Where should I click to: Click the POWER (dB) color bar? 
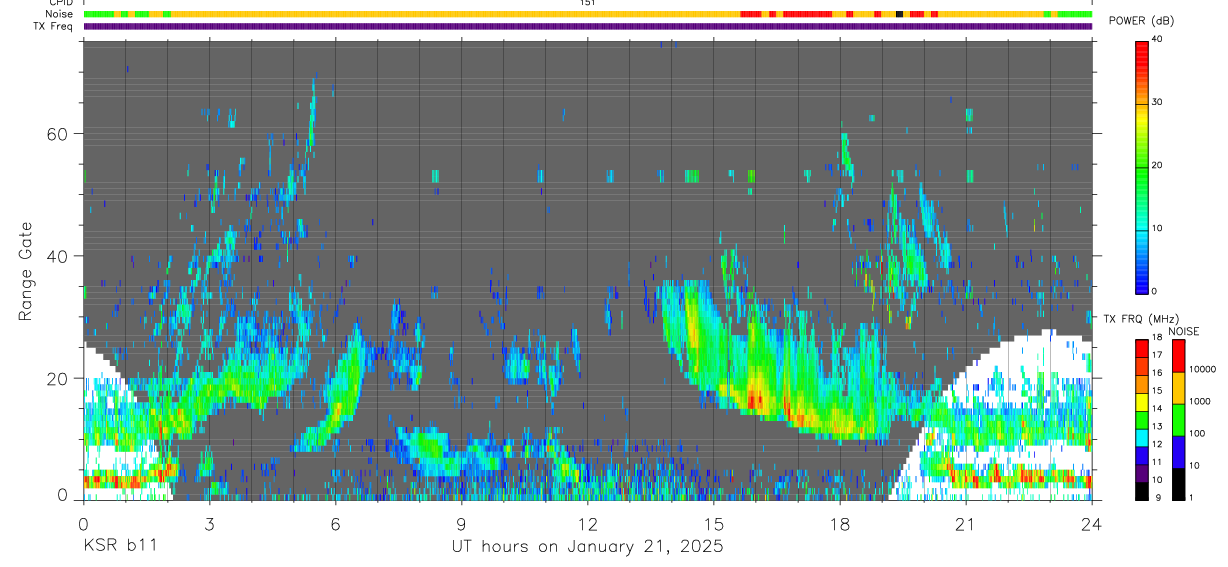[x=1142, y=165]
